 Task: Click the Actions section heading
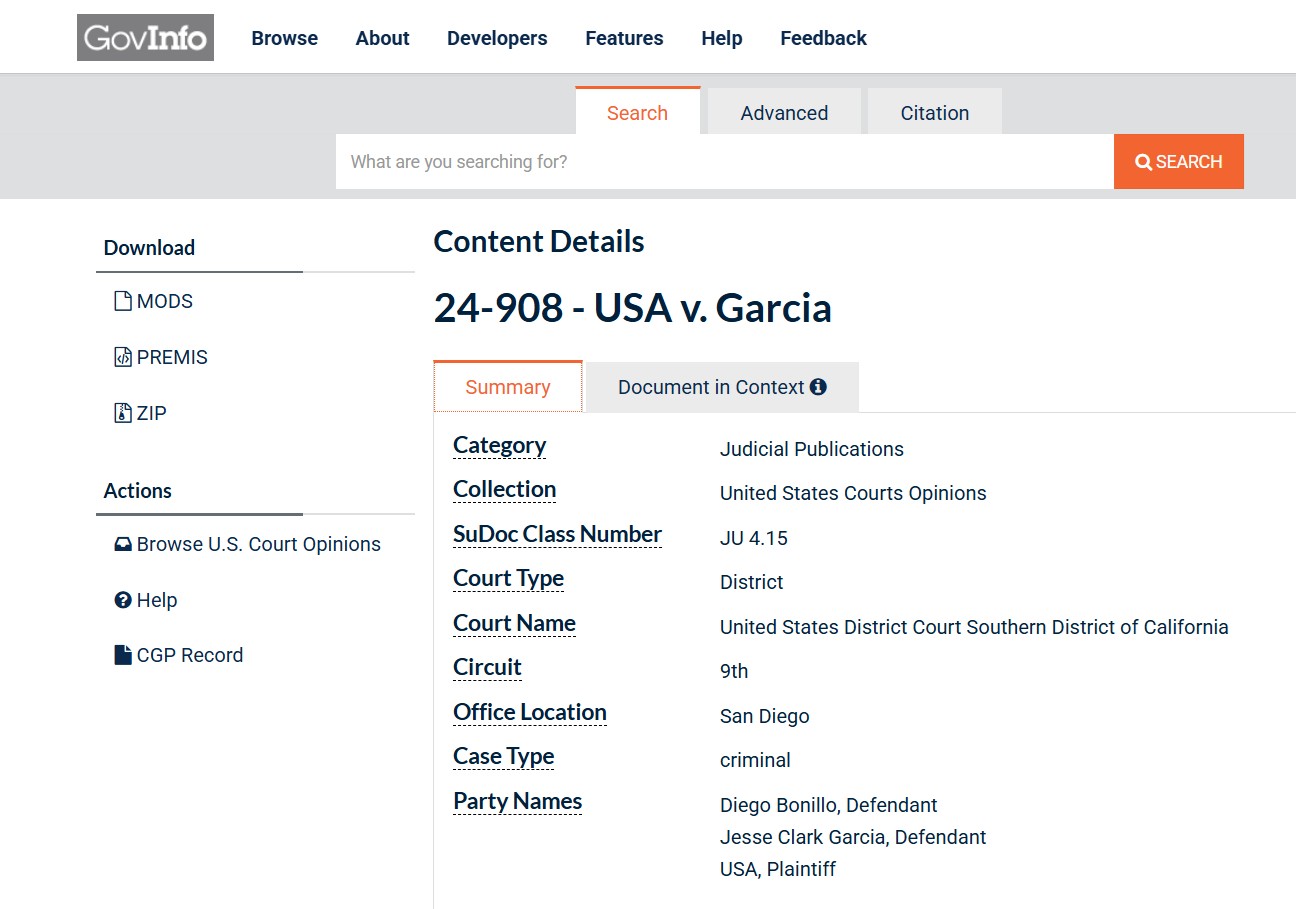(x=138, y=491)
